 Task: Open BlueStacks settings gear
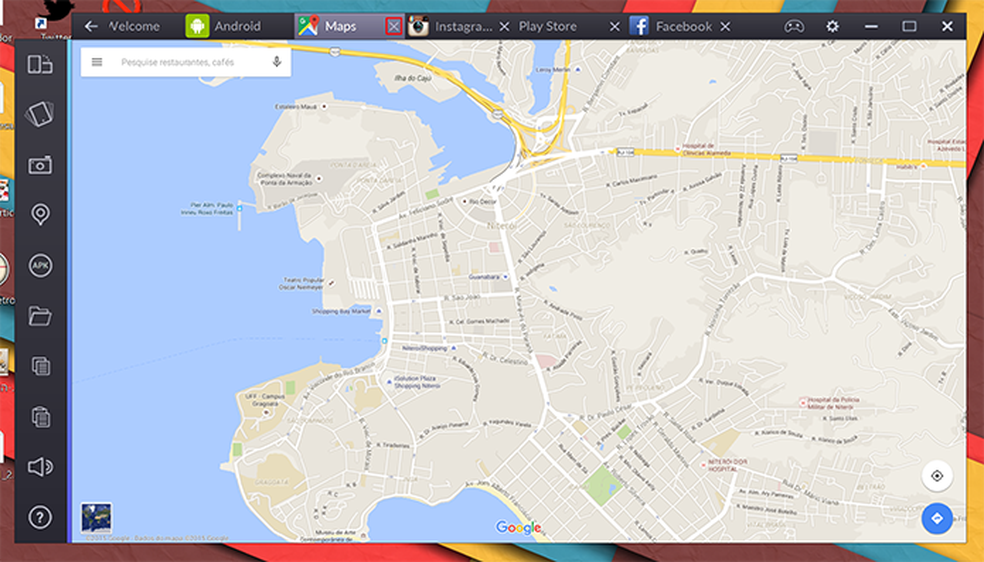tap(832, 26)
